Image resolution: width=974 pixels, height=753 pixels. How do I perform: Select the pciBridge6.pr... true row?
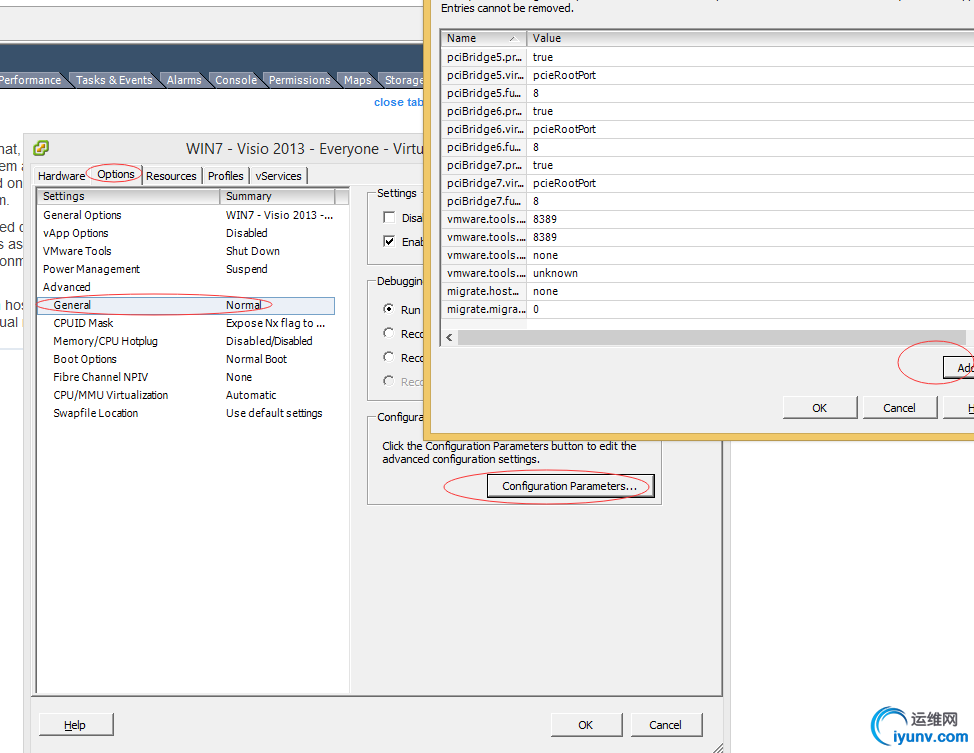tap(708, 111)
